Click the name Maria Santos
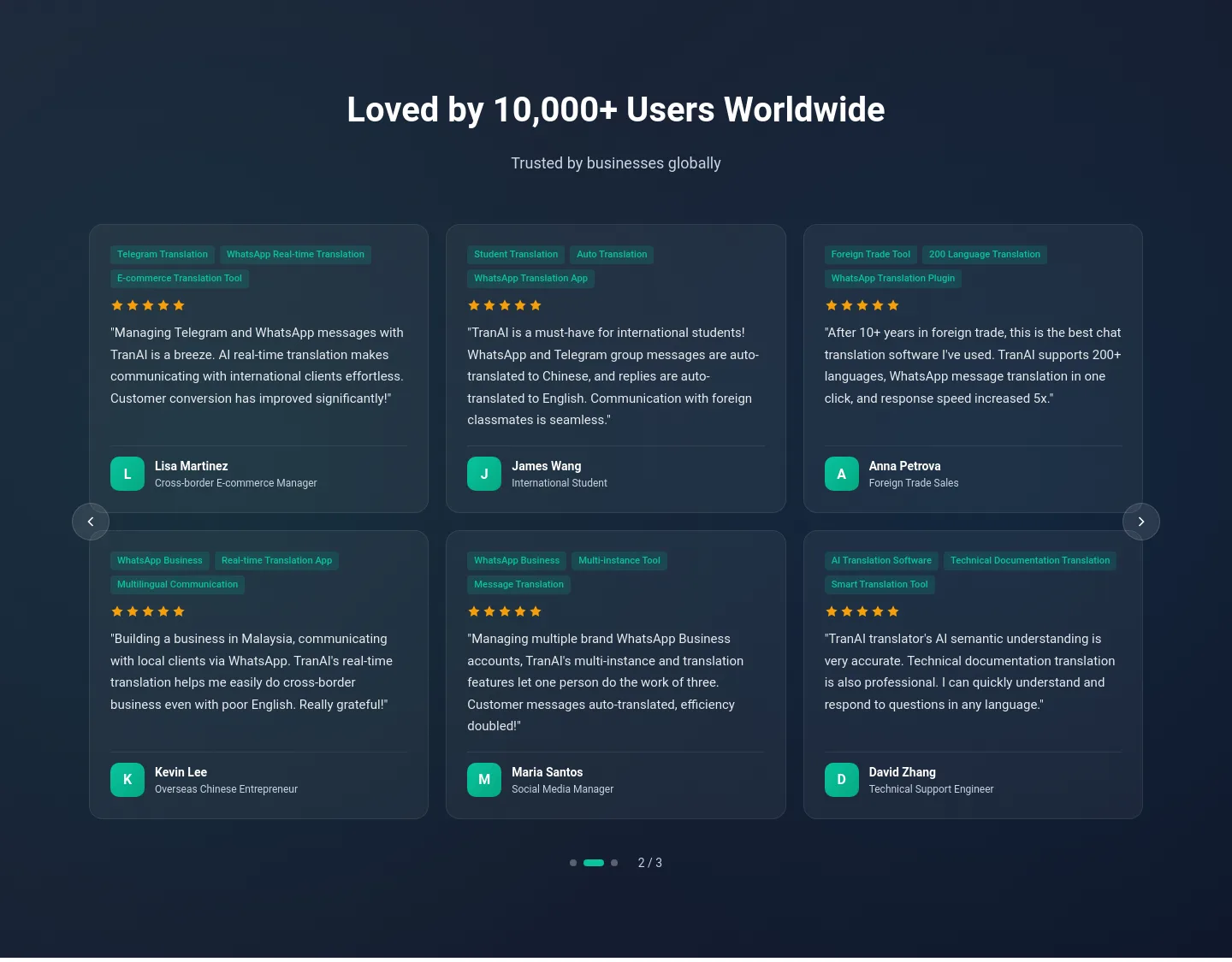This screenshot has width=1232, height=962. click(x=548, y=772)
